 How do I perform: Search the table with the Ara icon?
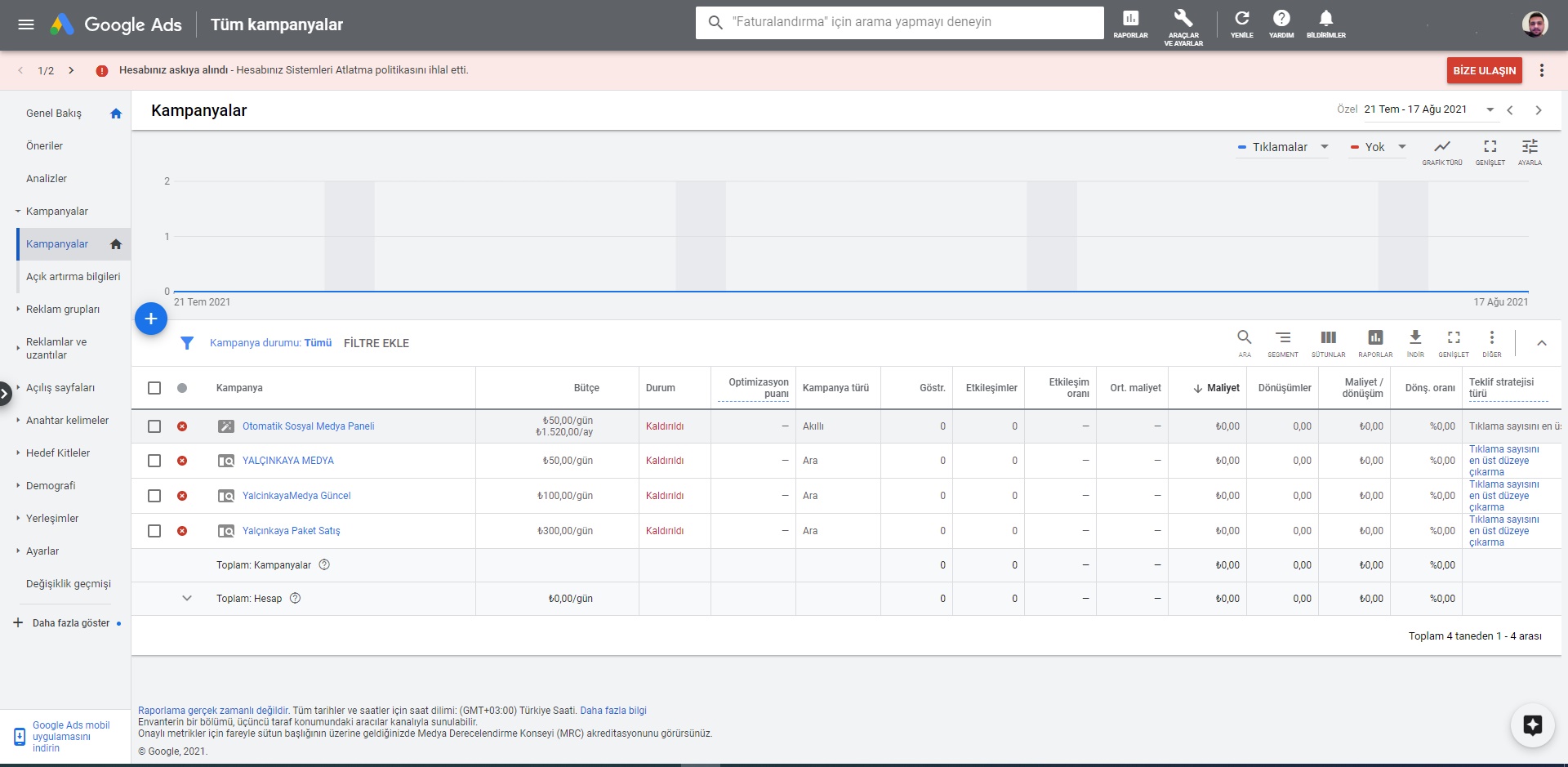tap(1244, 343)
